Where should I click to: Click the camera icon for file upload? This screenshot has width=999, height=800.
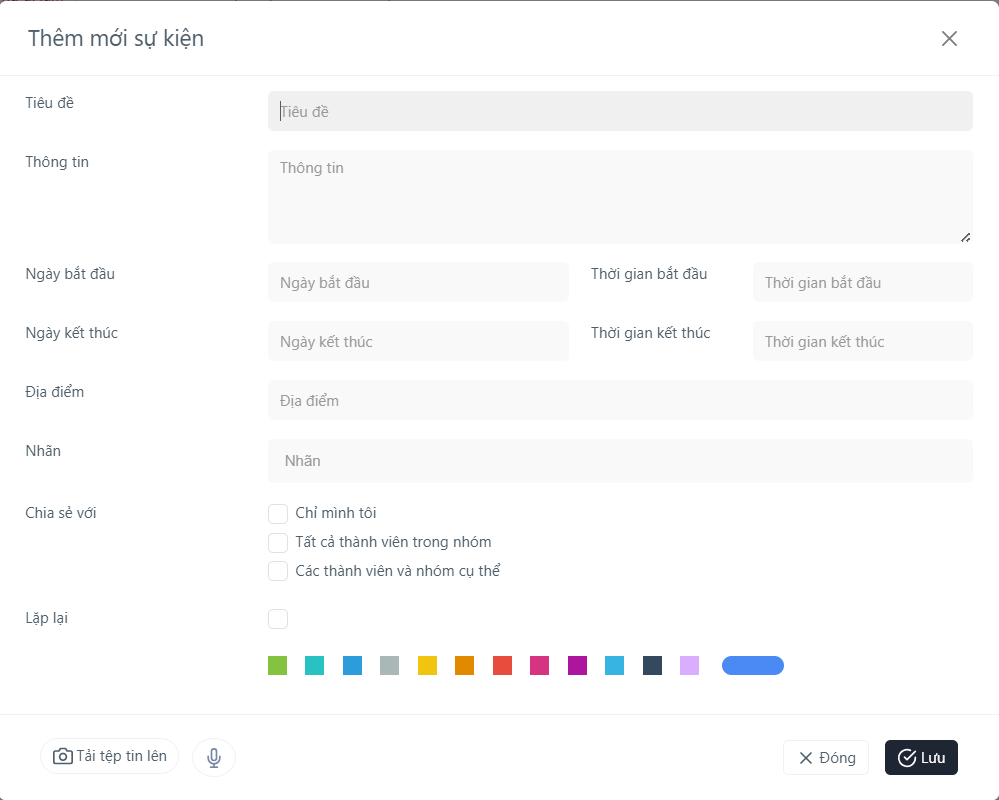62,756
